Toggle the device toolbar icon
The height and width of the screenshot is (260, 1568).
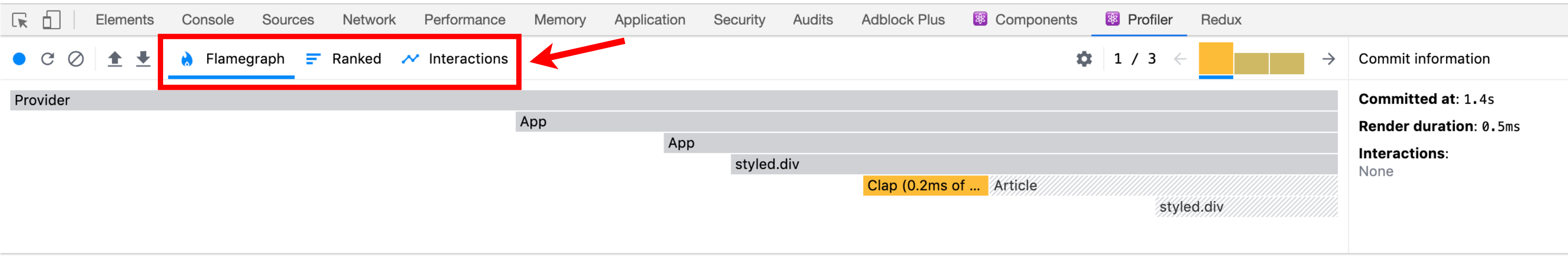51,20
